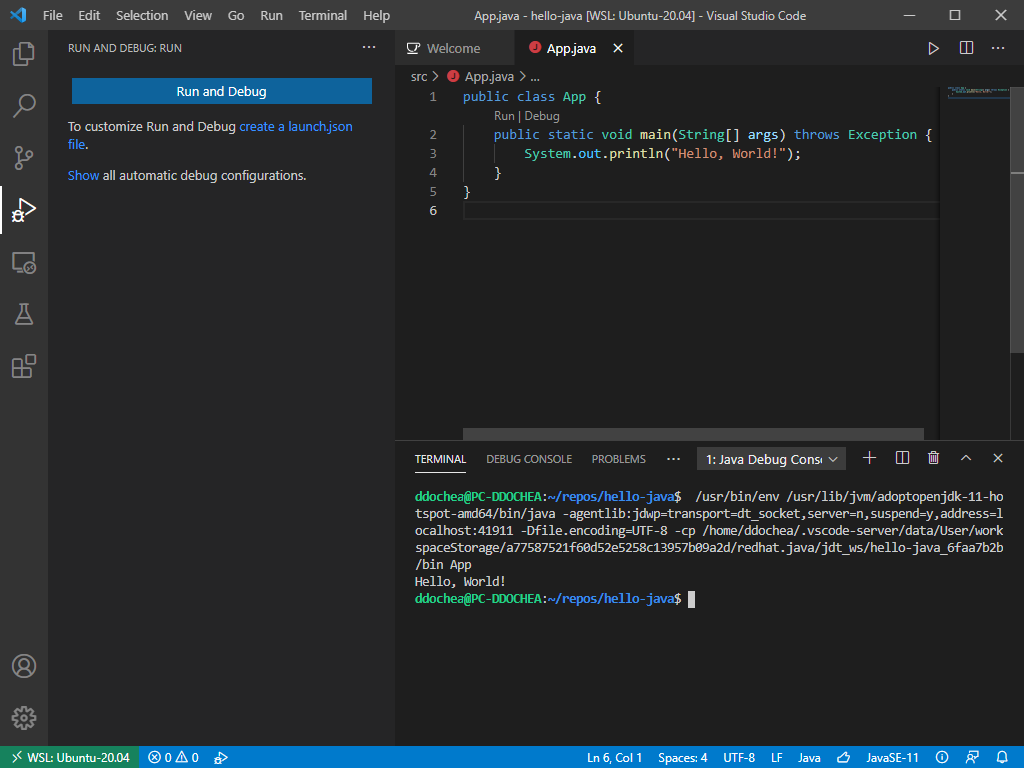Open the VS Code logo application menu

click(x=18, y=15)
